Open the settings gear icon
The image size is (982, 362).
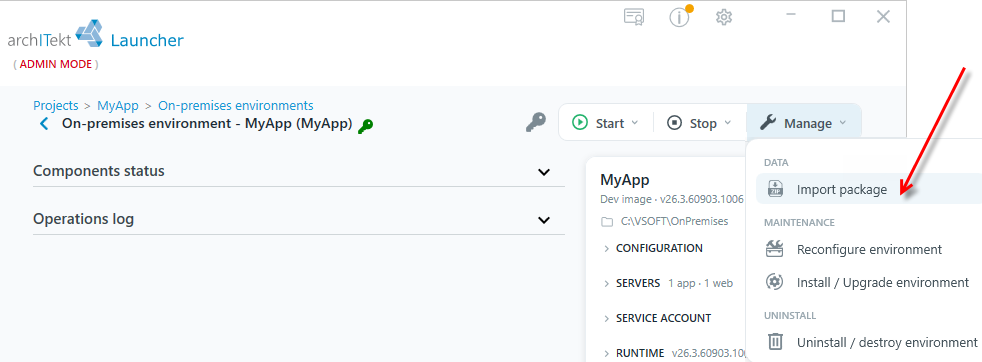pyautogui.click(x=724, y=17)
